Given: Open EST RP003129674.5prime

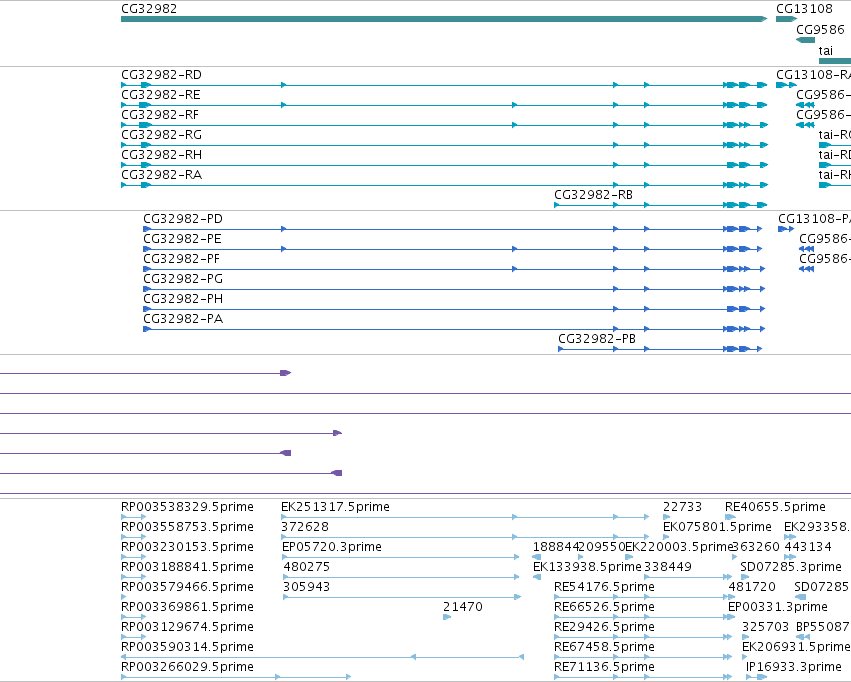Looking at the screenshot, I should point(187,627).
